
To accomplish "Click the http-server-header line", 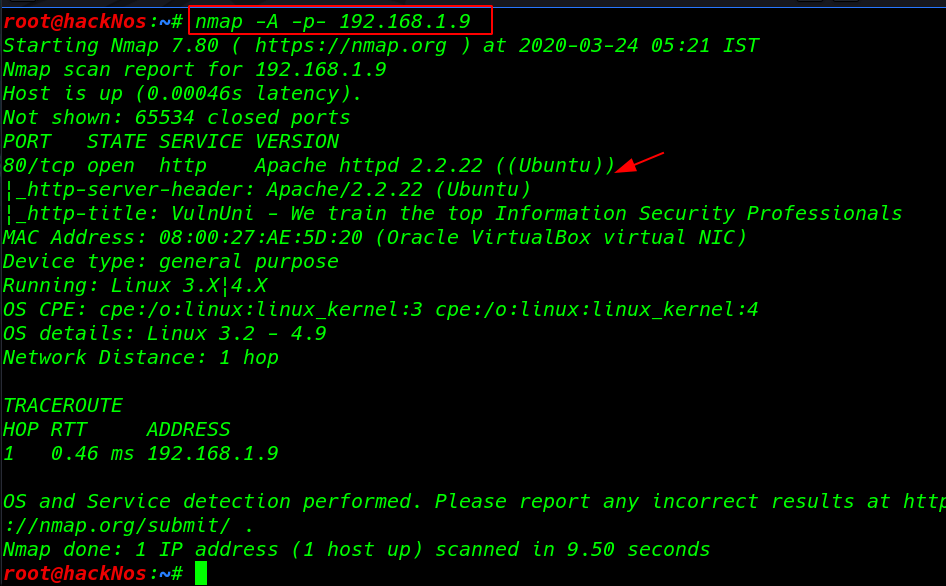I will [268, 189].
